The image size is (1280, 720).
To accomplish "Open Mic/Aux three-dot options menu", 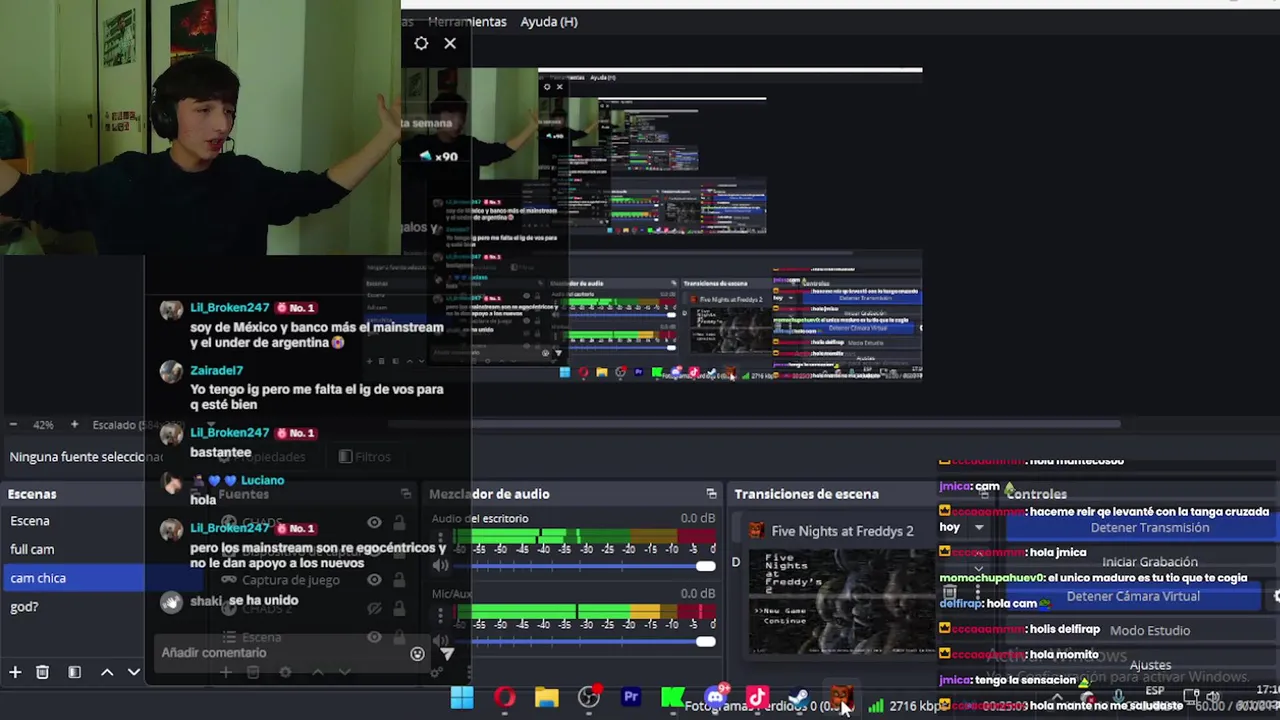I will pos(440,613).
